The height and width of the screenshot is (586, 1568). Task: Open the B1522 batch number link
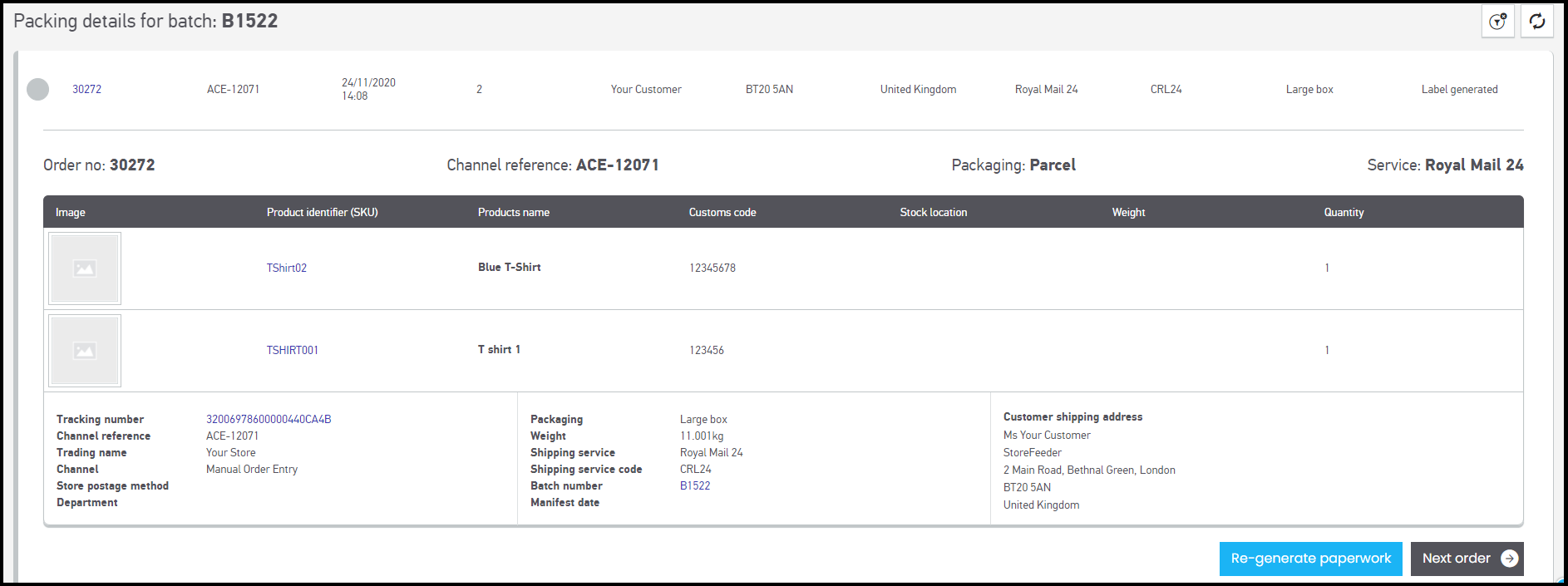(x=695, y=485)
